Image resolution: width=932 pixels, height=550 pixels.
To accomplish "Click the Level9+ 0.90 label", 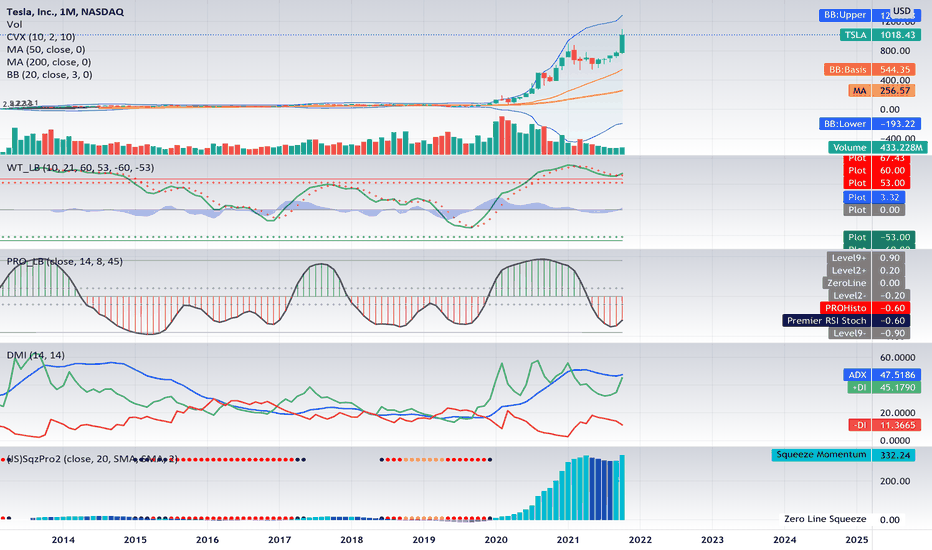I will [866, 258].
